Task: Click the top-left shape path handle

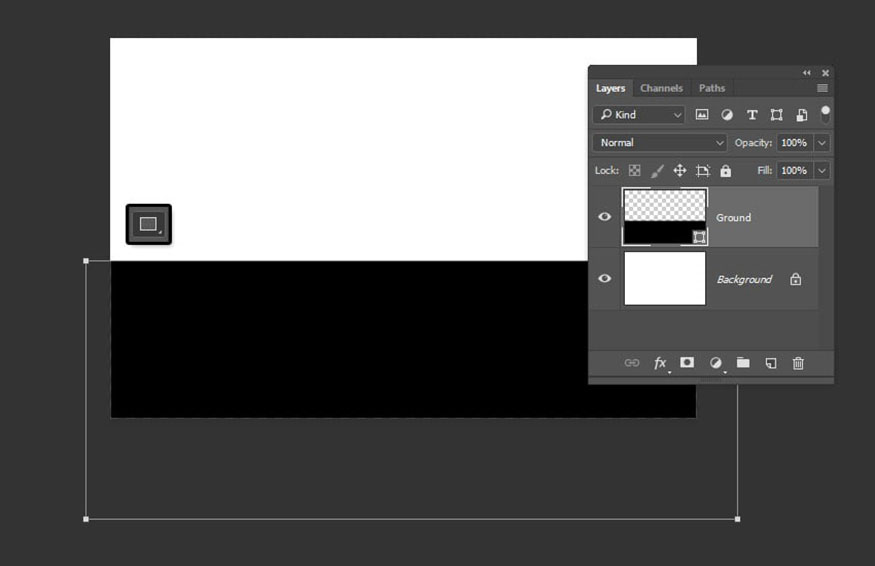Action: coord(86,261)
